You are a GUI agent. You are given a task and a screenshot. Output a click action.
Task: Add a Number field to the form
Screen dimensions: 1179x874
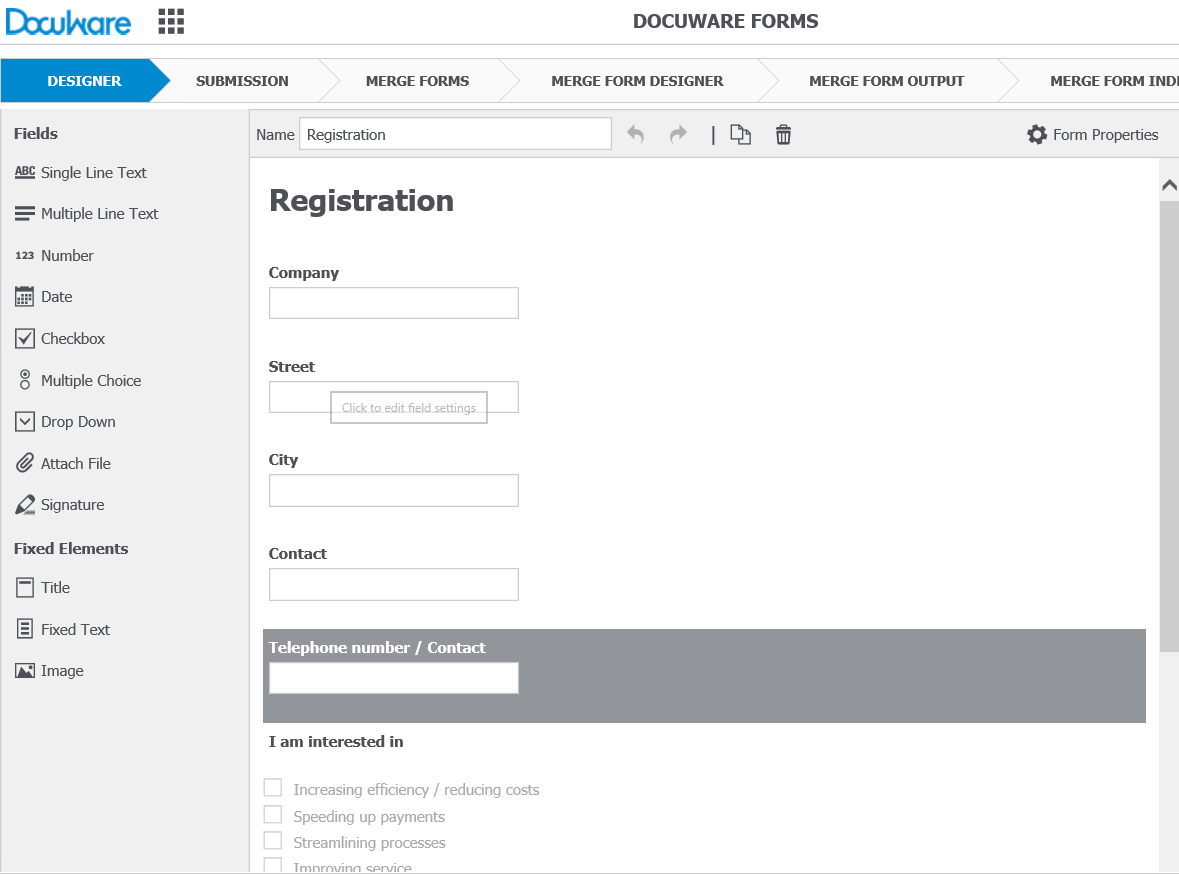point(65,255)
